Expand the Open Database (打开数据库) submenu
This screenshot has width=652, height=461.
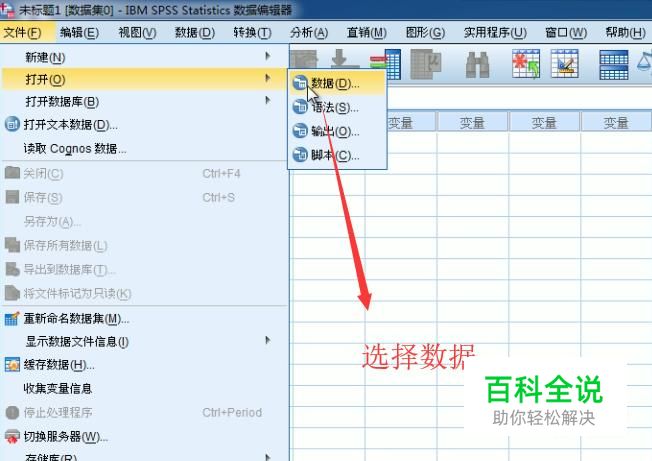(x=143, y=101)
